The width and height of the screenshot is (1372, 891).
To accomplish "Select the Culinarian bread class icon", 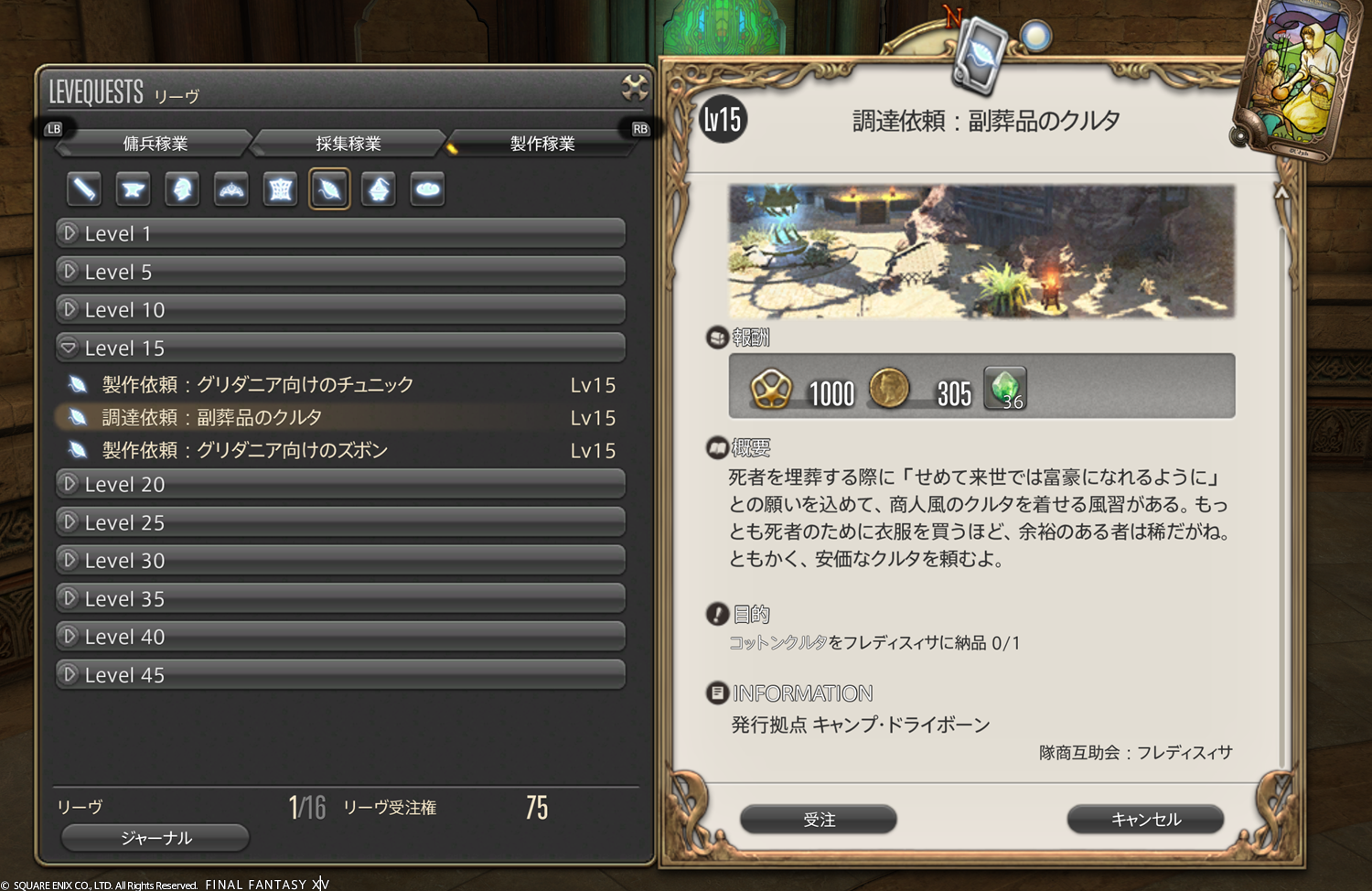I will pyautogui.click(x=428, y=189).
